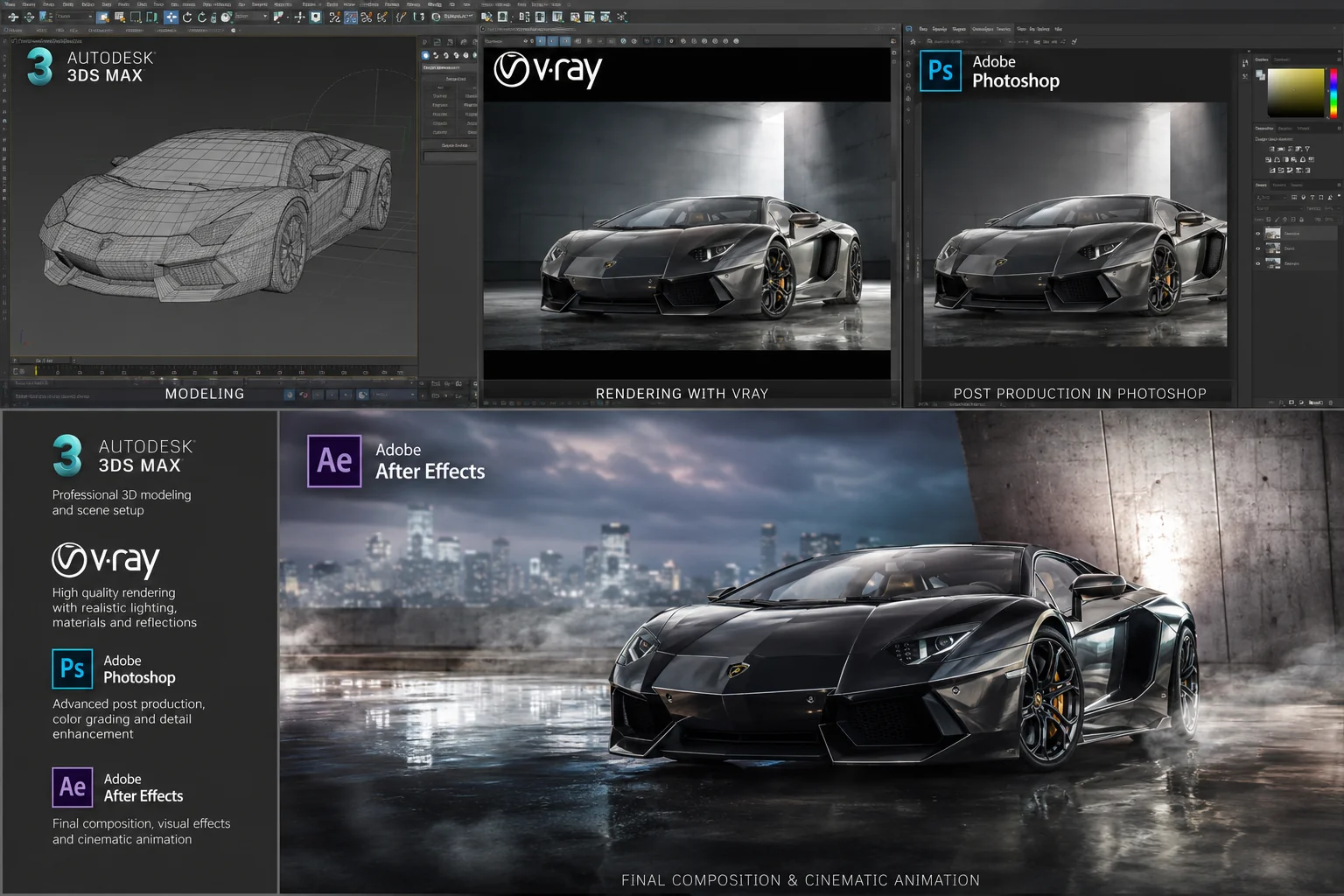Select the Layers panel tab
Viewport: 1344px width, 896px height.
coord(1262,185)
